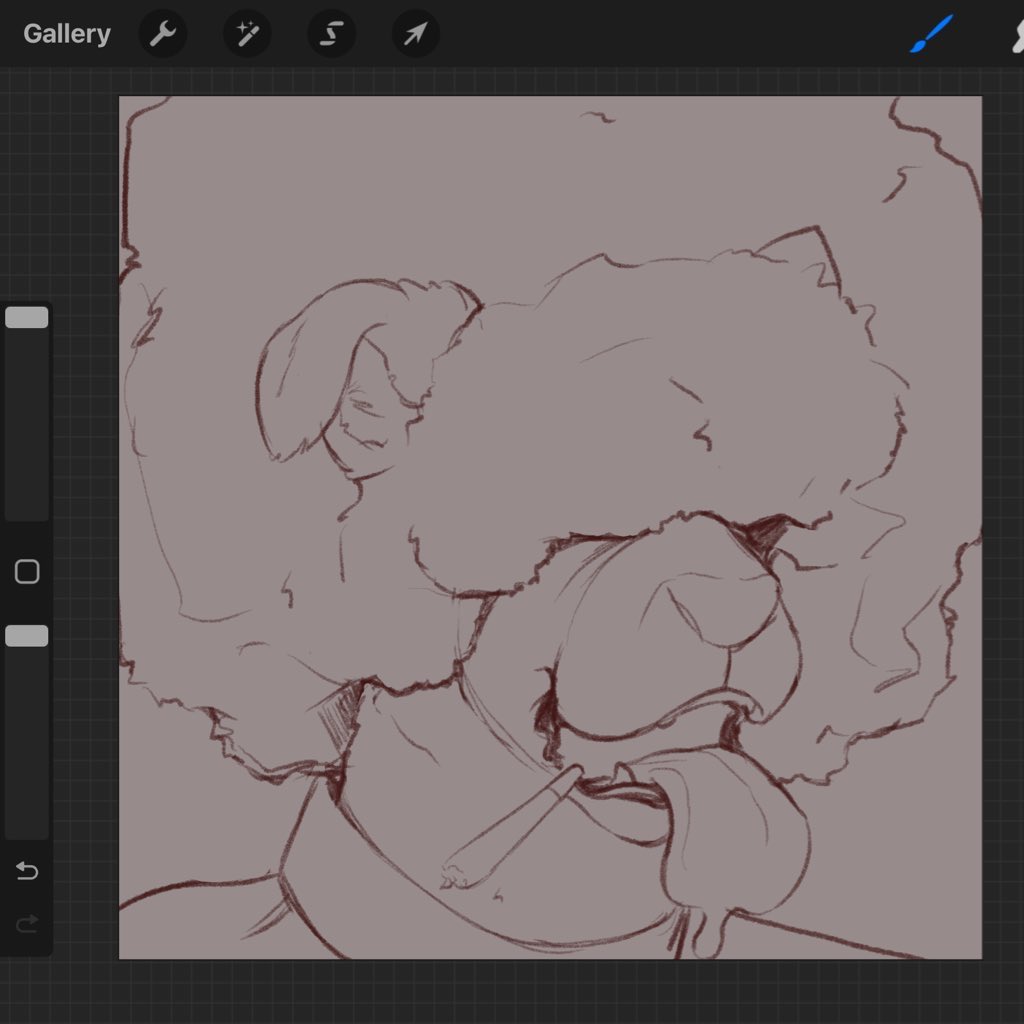Return to the Gallery

tap(67, 34)
